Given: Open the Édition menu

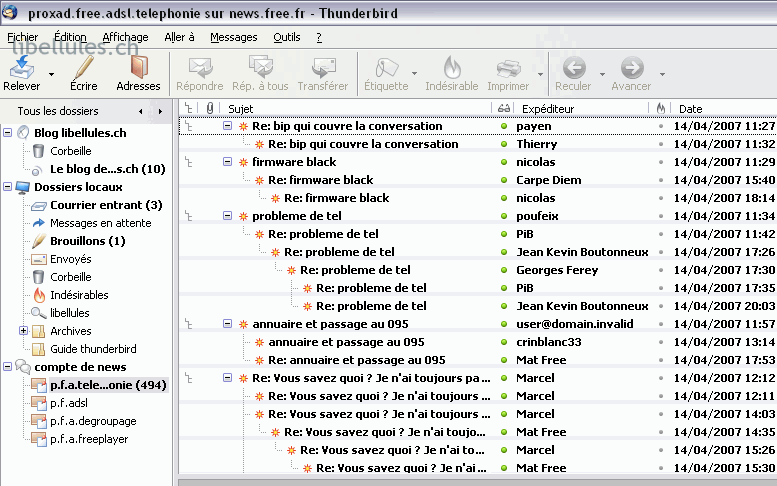Looking at the screenshot, I should pyautogui.click(x=70, y=37).
